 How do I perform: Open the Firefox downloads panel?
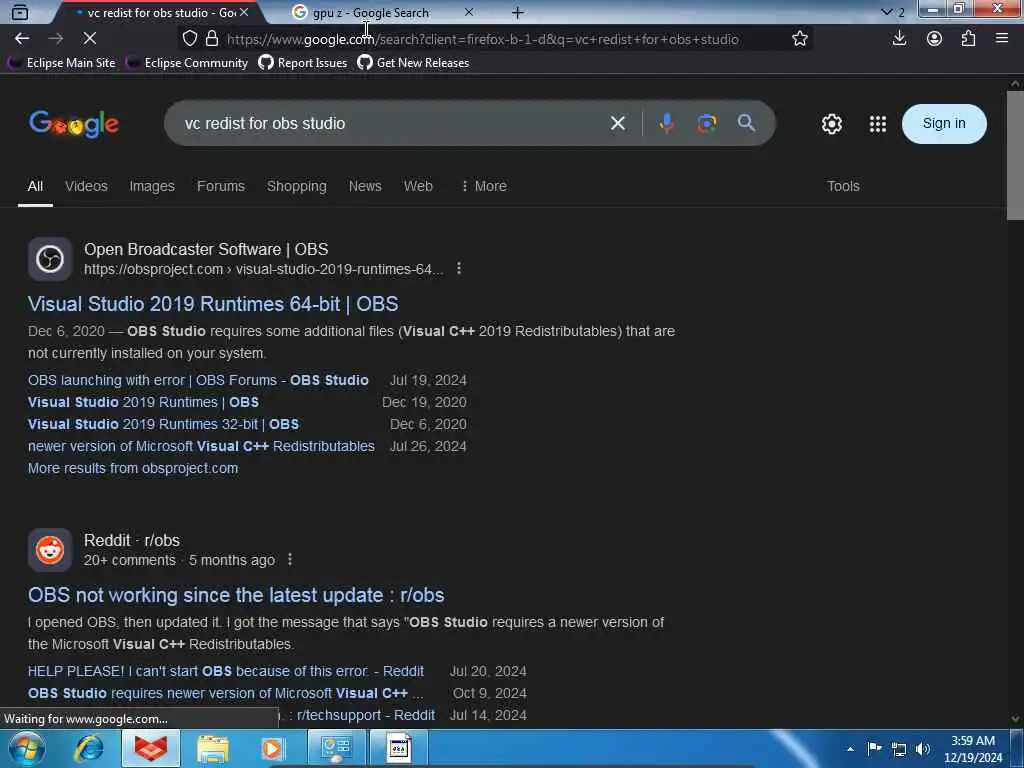coord(899,39)
